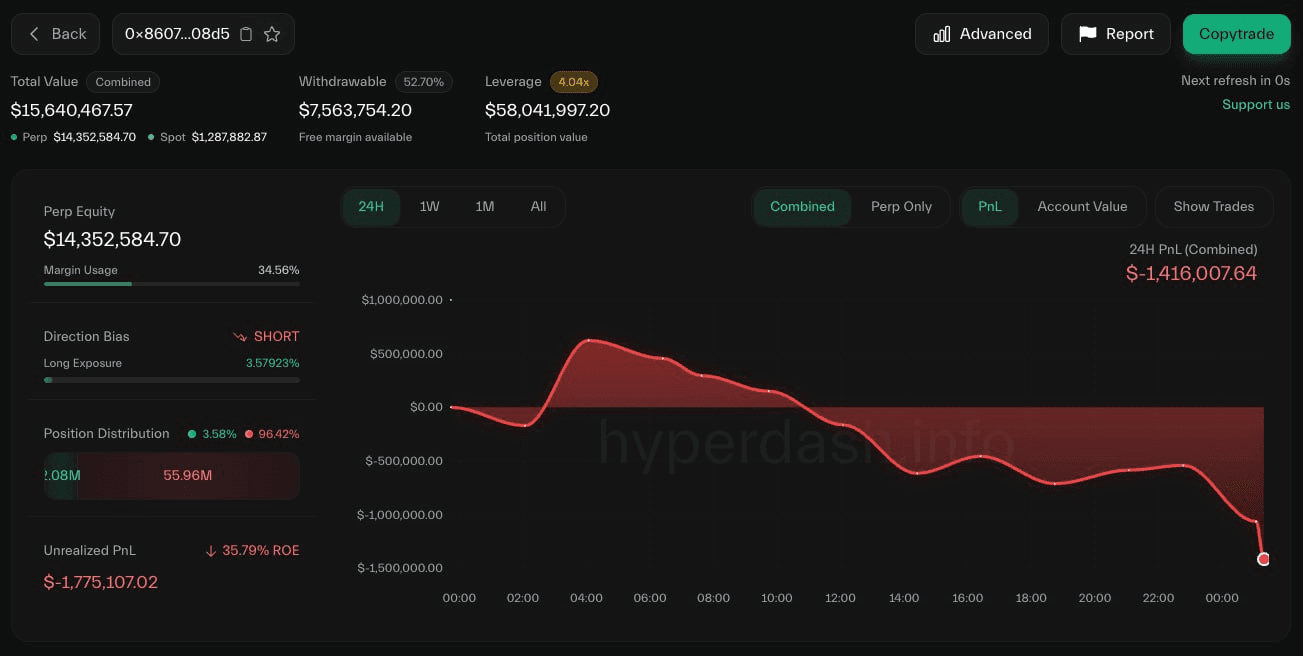This screenshot has height=656, width=1303.
Task: Click the 35.79% ROE label
Action: (x=260, y=550)
